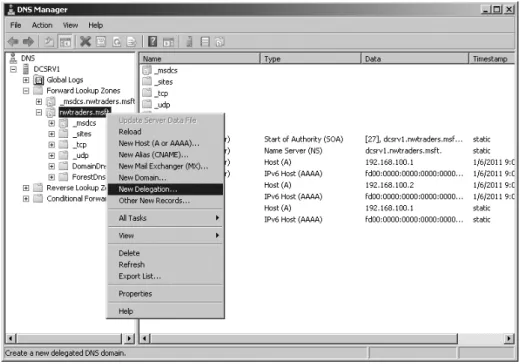Choose New Delegation from context menu
The image size is (520, 364).
click(x=165, y=189)
